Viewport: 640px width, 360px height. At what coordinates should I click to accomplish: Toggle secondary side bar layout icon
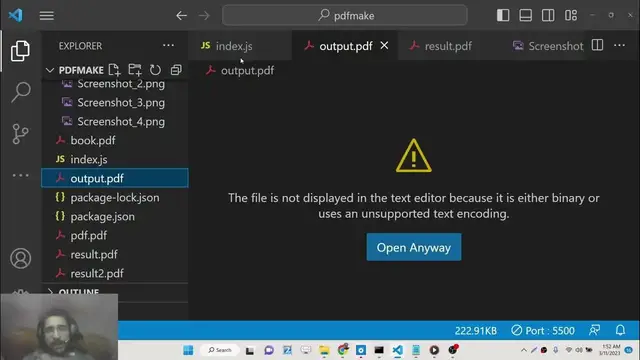548,16
